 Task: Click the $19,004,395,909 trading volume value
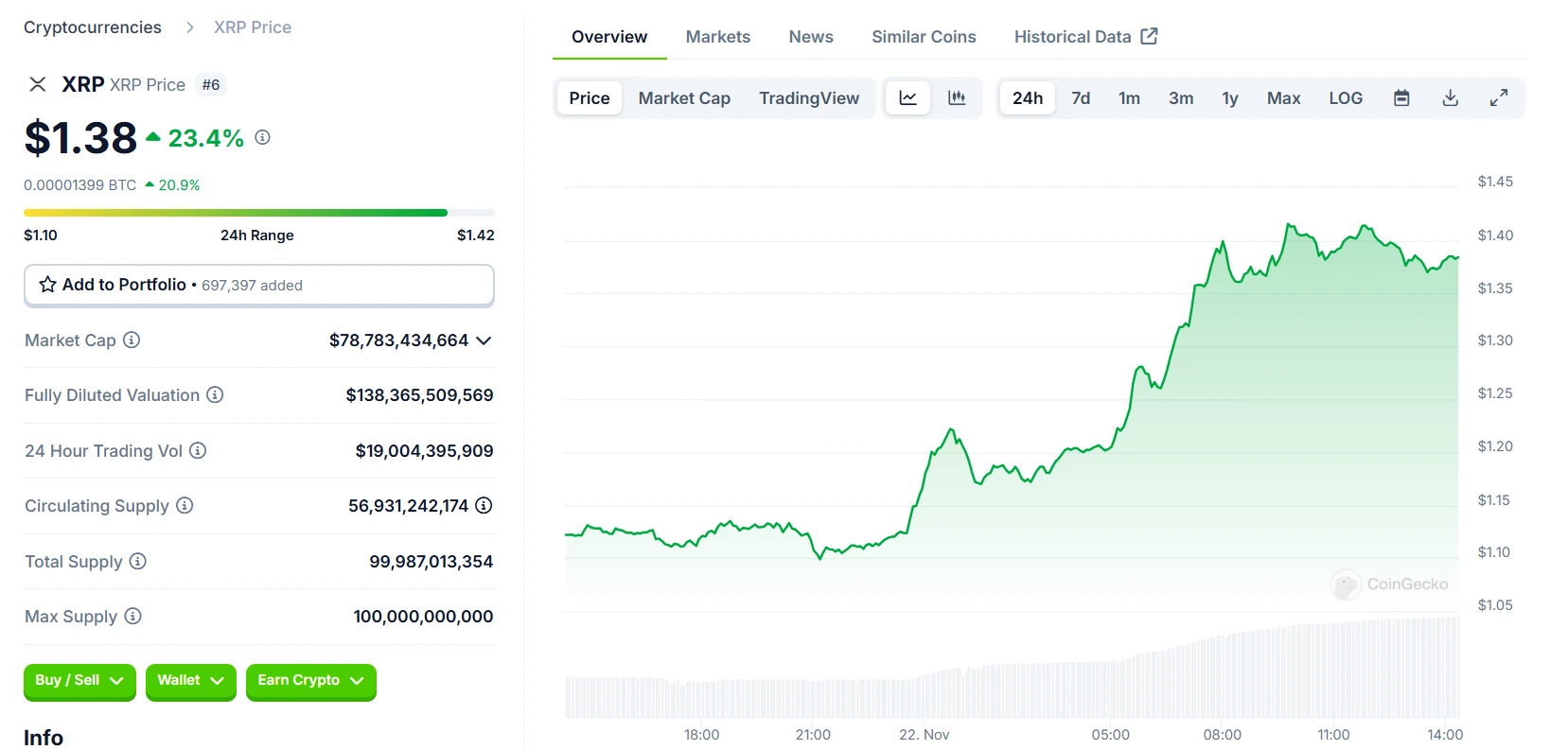(424, 451)
